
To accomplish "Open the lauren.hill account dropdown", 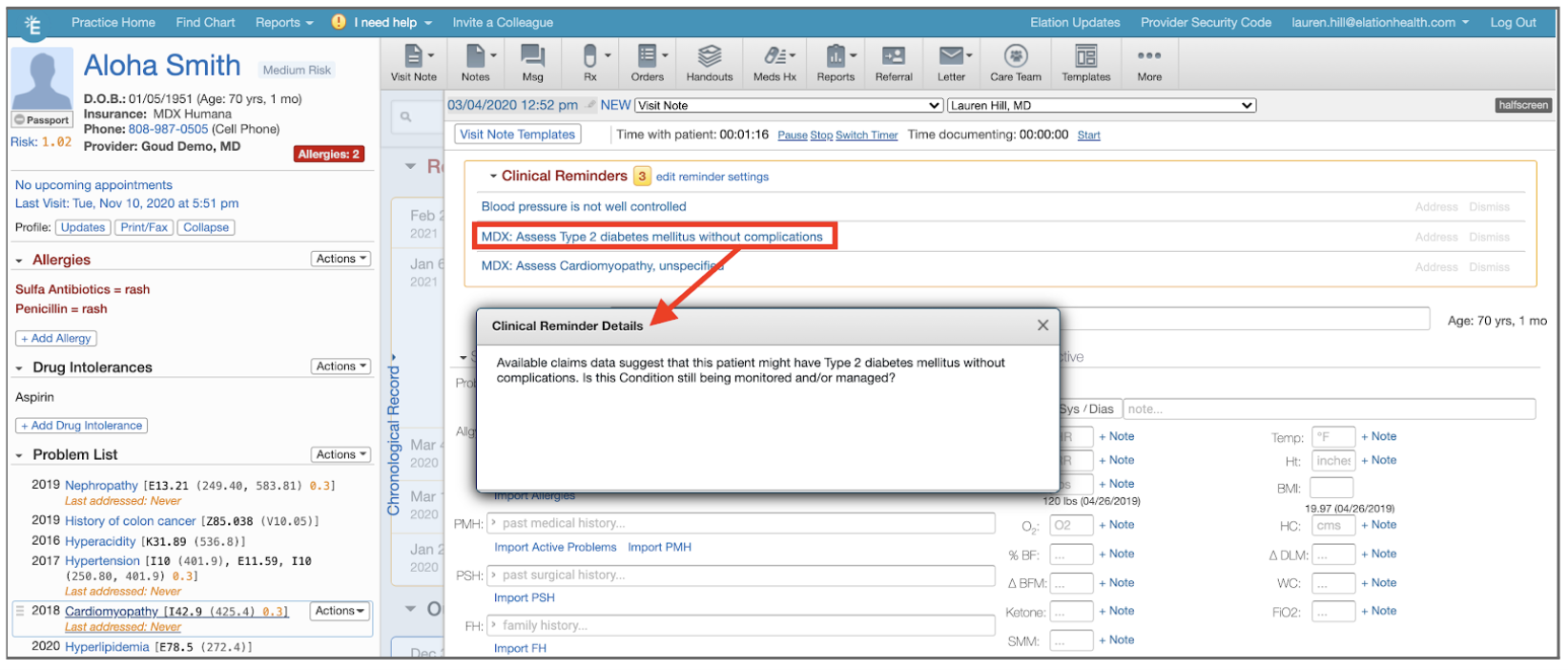I will [1380, 22].
